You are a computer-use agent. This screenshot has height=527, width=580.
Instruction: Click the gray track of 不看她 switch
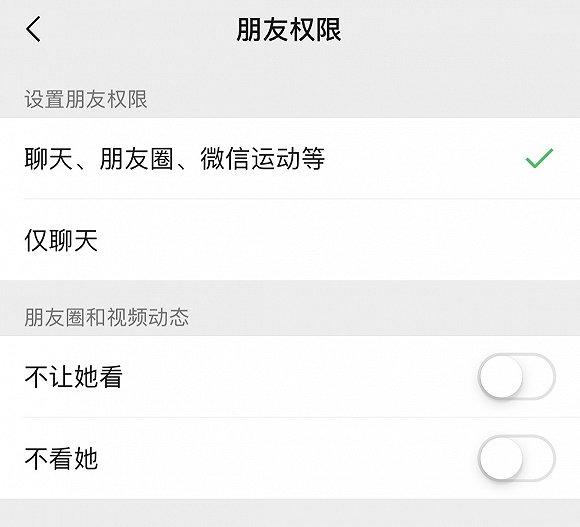tap(540, 459)
